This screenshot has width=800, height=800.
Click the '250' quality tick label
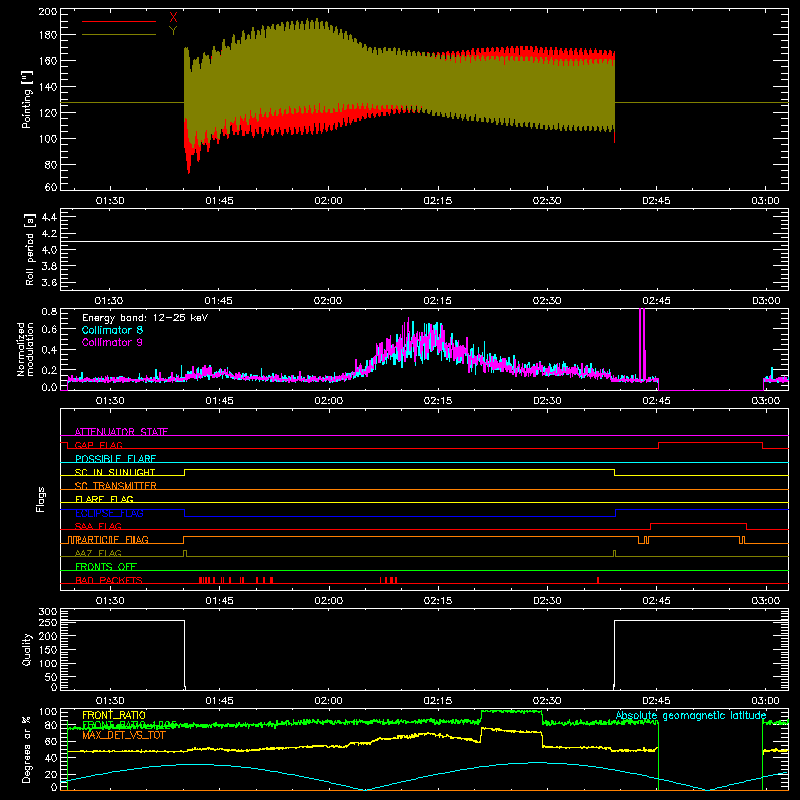(x=48, y=623)
